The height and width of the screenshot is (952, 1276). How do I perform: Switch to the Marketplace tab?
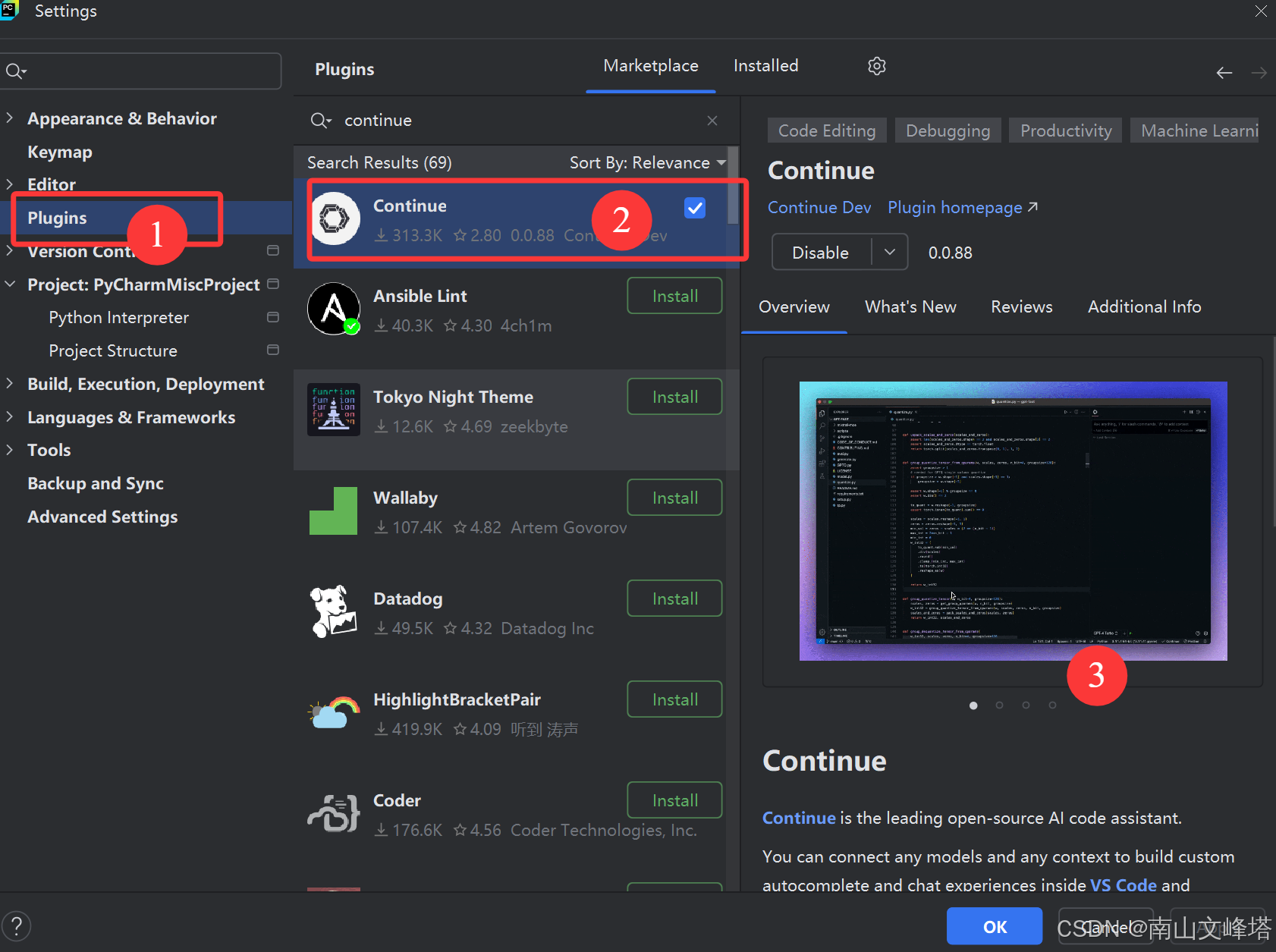click(x=651, y=66)
